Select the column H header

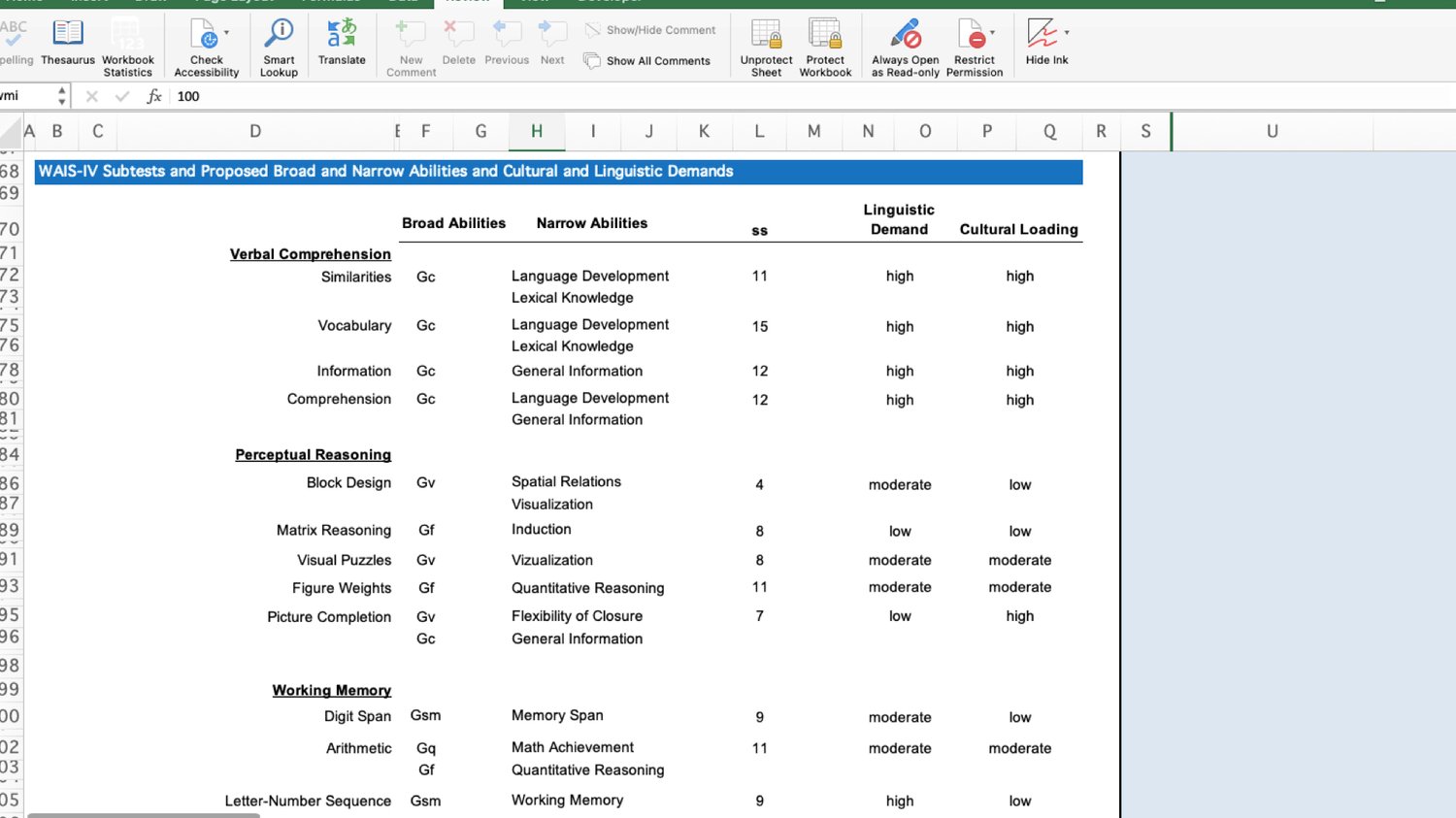click(x=536, y=132)
